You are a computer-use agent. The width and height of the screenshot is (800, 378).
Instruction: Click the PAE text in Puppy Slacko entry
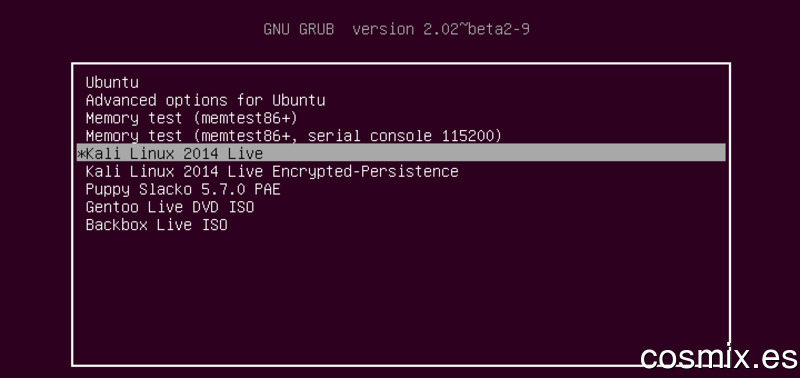[267, 189]
